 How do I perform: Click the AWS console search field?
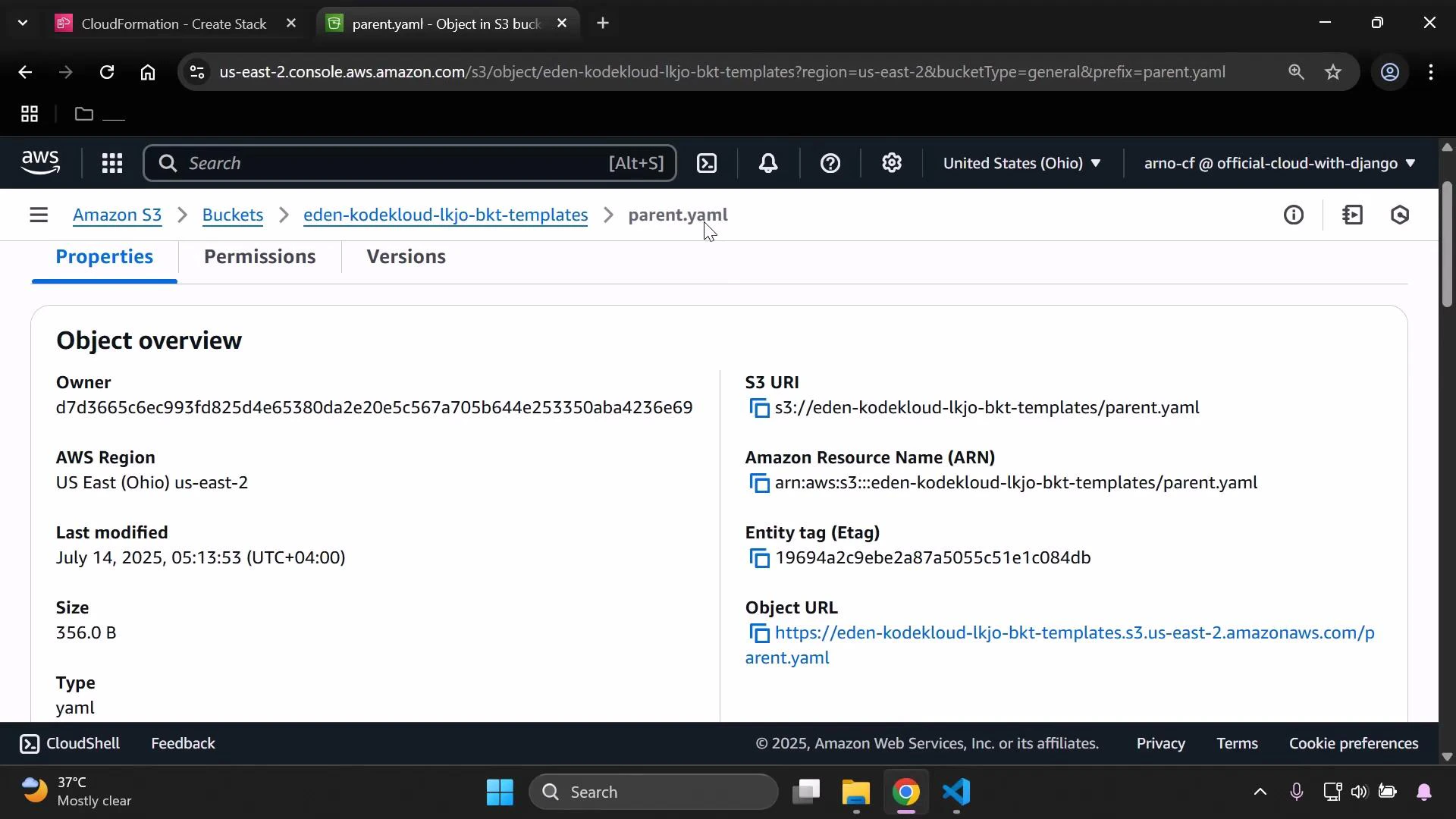409,163
